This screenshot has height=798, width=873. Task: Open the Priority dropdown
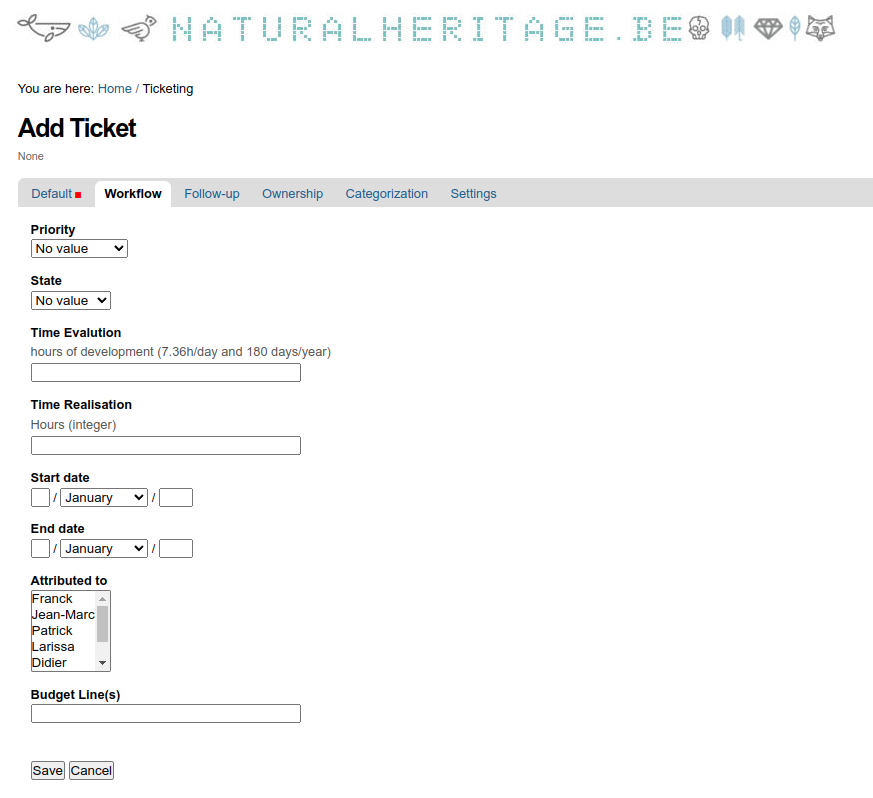pyautogui.click(x=79, y=249)
